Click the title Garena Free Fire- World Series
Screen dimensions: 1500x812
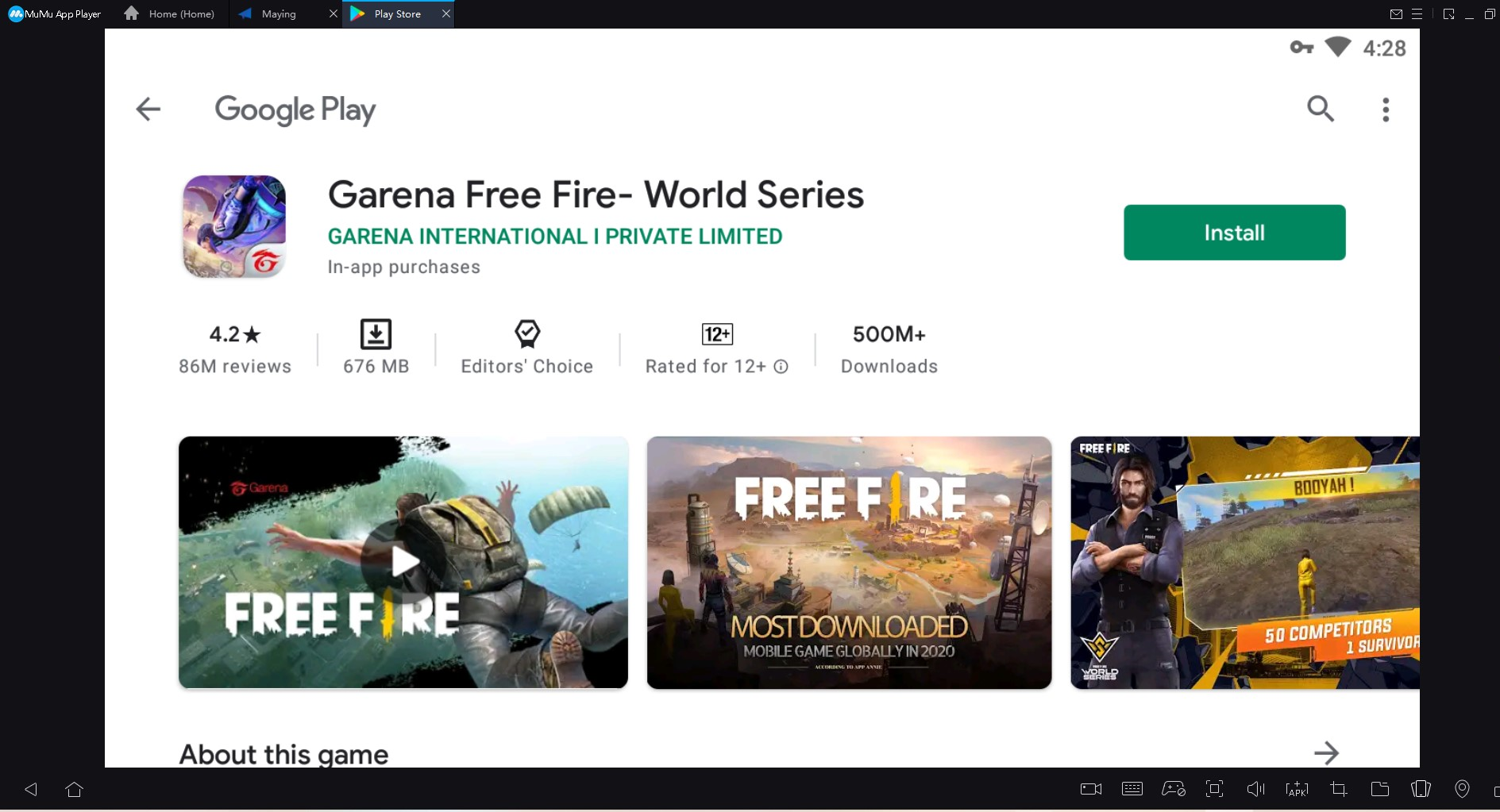coord(596,194)
